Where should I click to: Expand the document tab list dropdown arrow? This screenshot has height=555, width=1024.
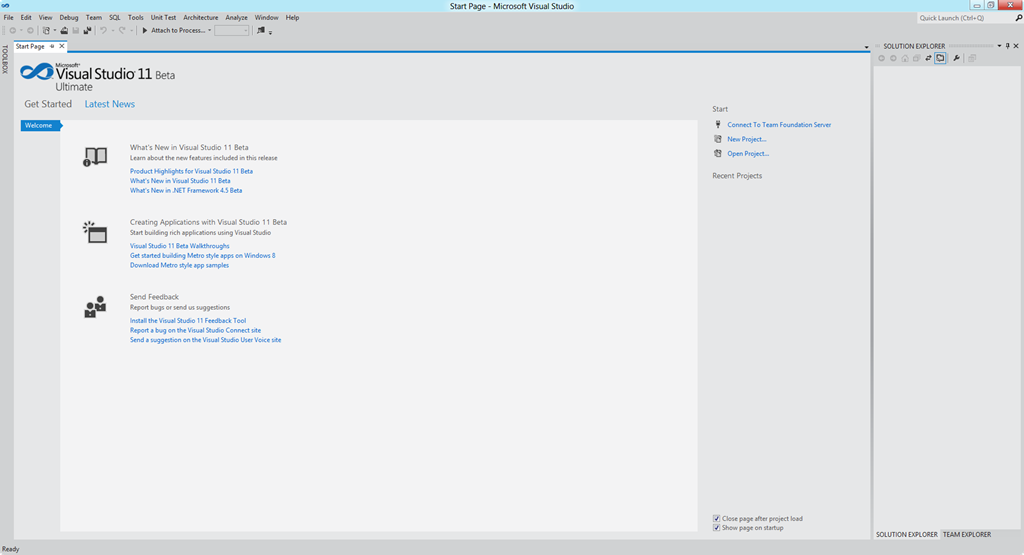(866, 47)
